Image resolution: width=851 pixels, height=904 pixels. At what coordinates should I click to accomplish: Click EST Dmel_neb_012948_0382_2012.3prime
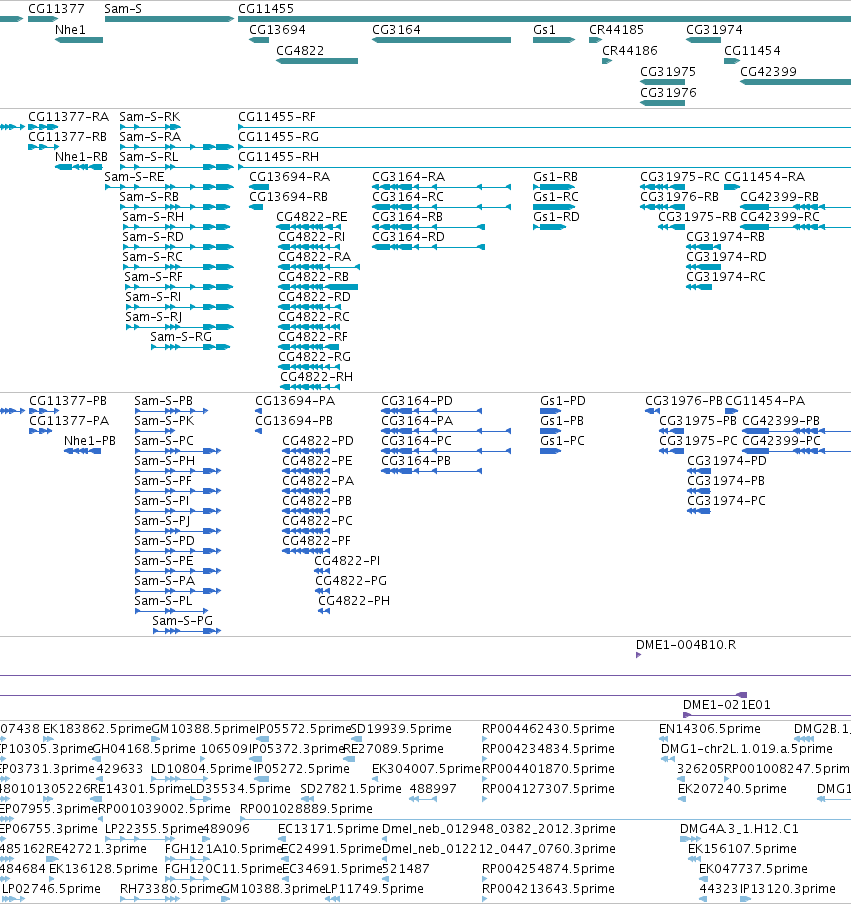[x=499, y=828]
